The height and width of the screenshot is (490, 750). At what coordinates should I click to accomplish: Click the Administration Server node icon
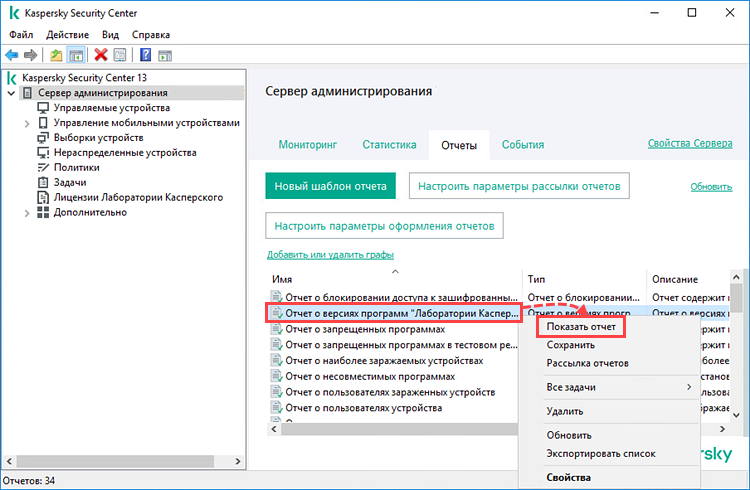[28, 93]
